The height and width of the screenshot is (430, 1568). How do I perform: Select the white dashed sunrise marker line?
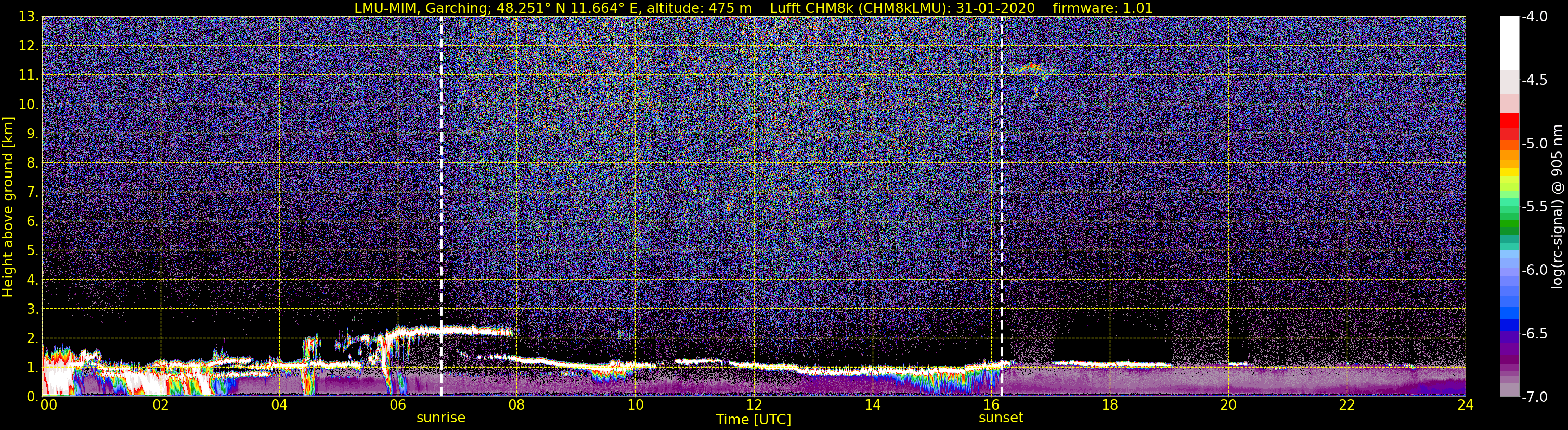(440, 206)
